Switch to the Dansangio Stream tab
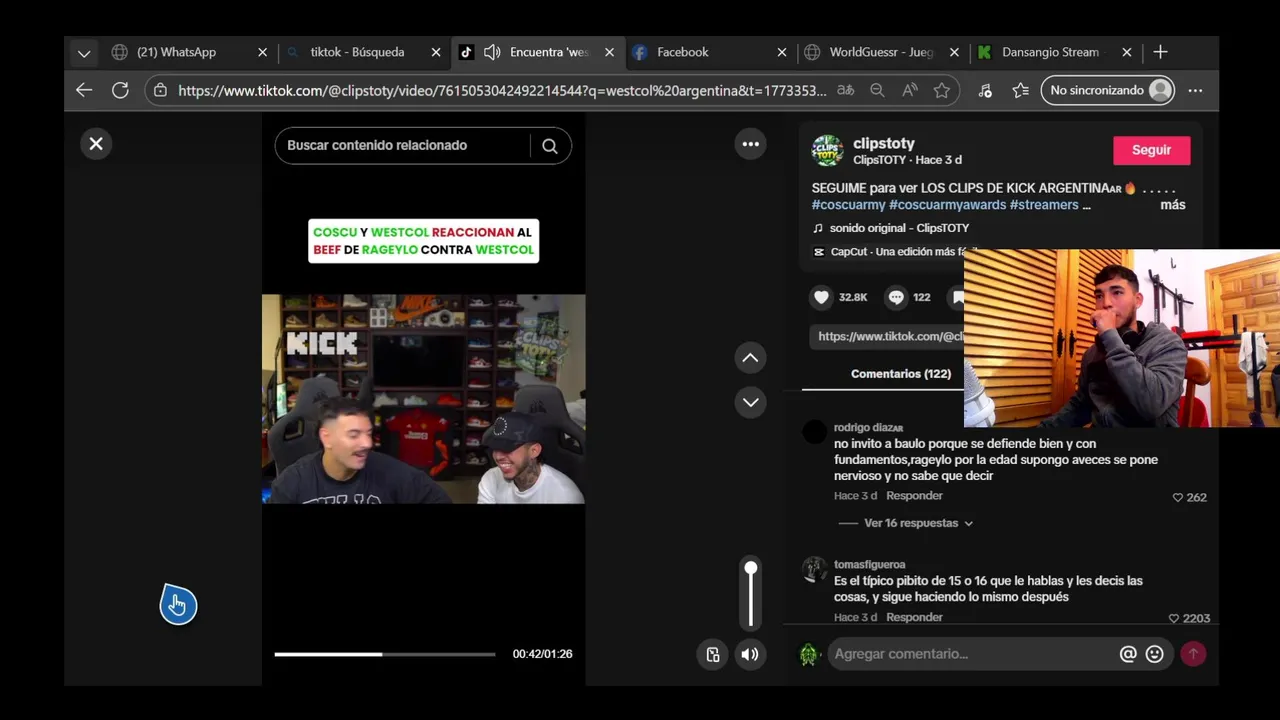This screenshot has height=720, width=1280. tap(1050, 52)
